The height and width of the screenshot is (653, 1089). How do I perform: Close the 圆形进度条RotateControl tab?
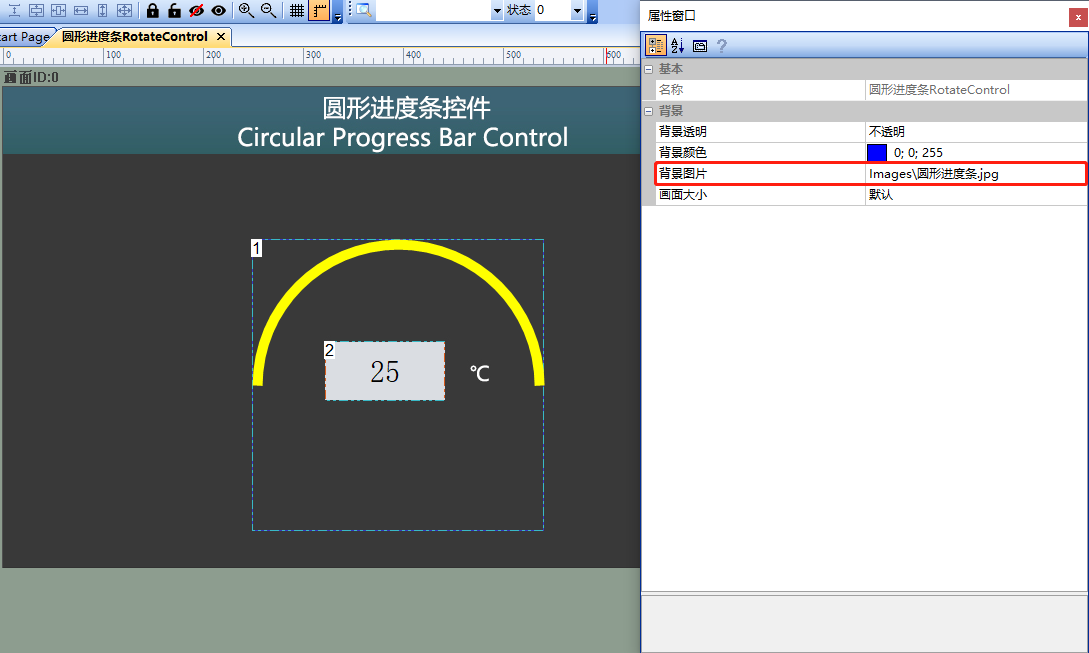pos(221,37)
